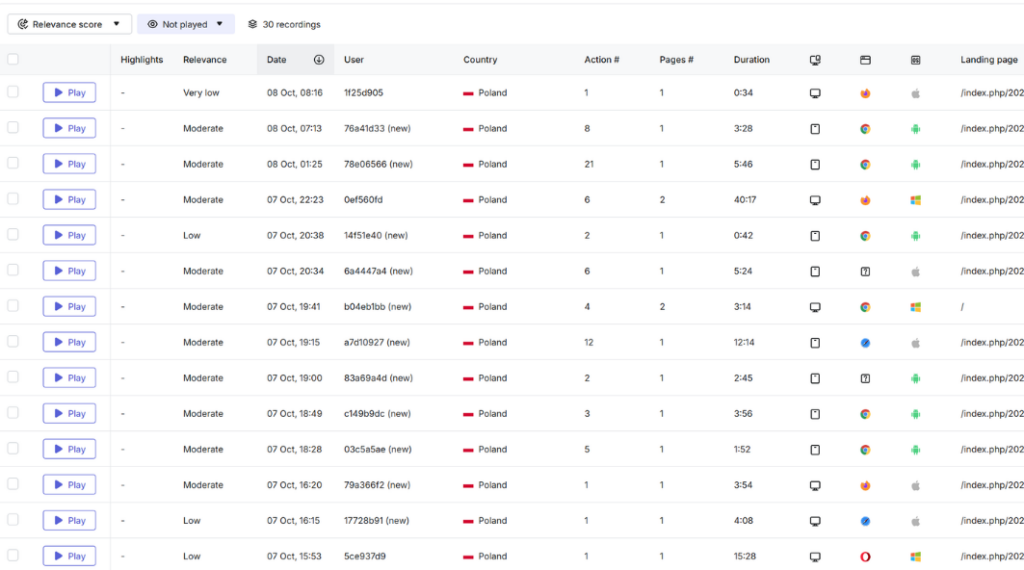Click the device type column header icon

815,60
